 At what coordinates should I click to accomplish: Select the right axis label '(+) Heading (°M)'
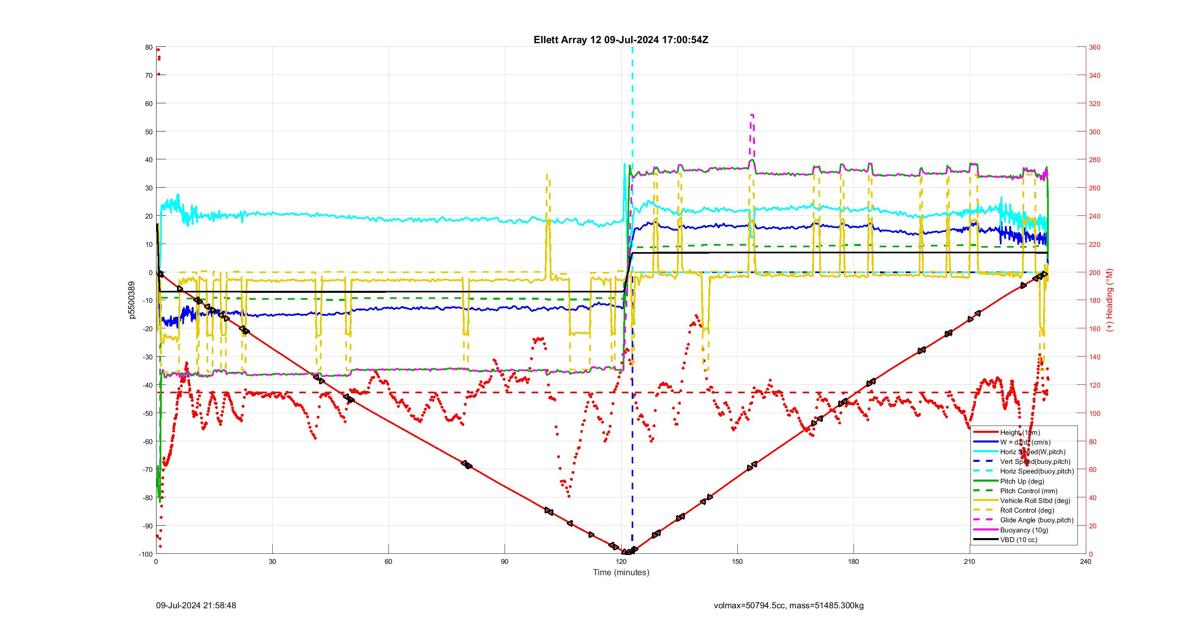pyautogui.click(x=1110, y=300)
